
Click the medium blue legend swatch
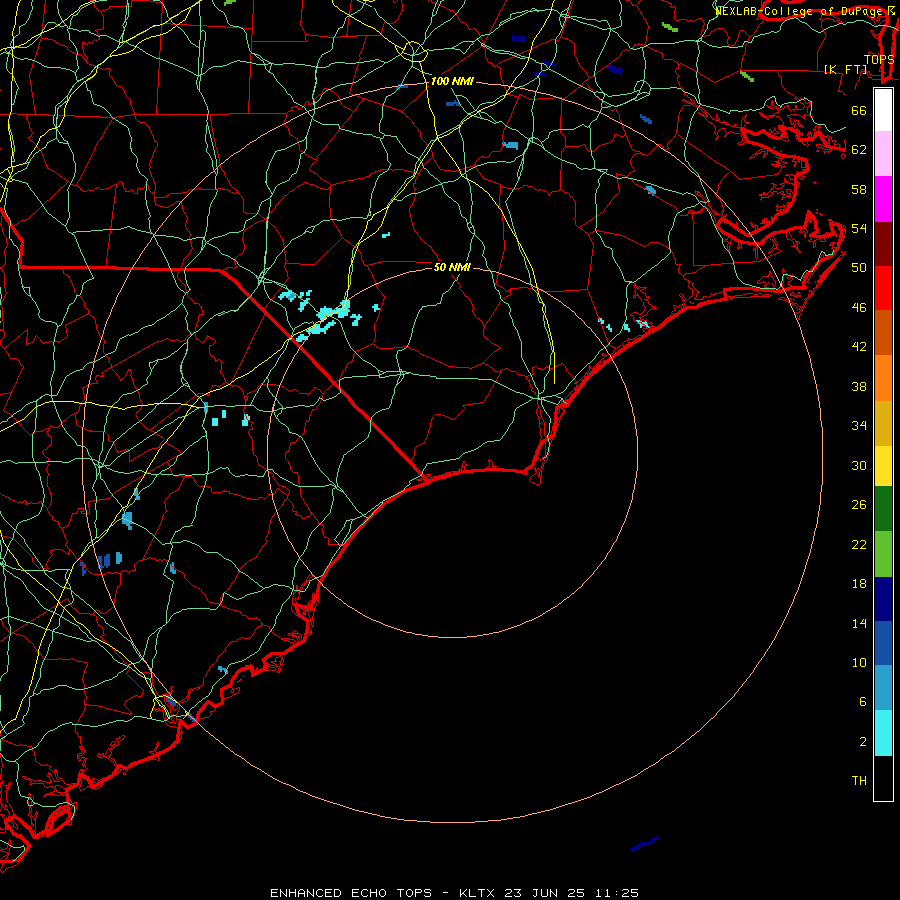883,643
